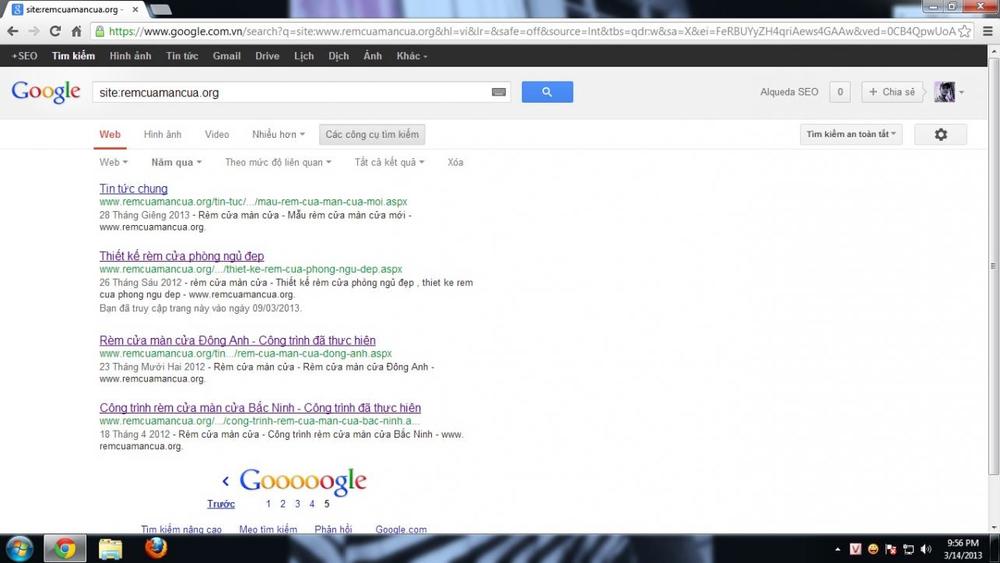Expand the account dropdown arrow beside avatar
Viewport: 1000px width, 563px height.
(x=962, y=92)
